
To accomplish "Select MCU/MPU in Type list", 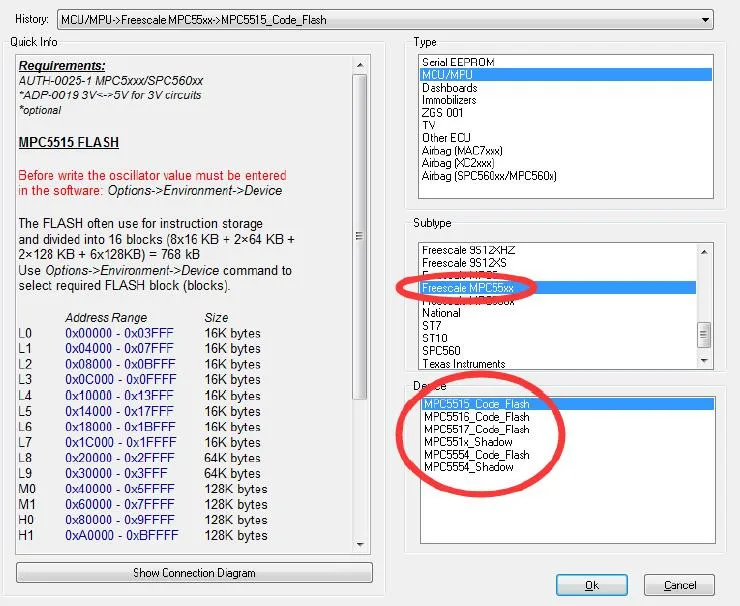I will 566,75.
